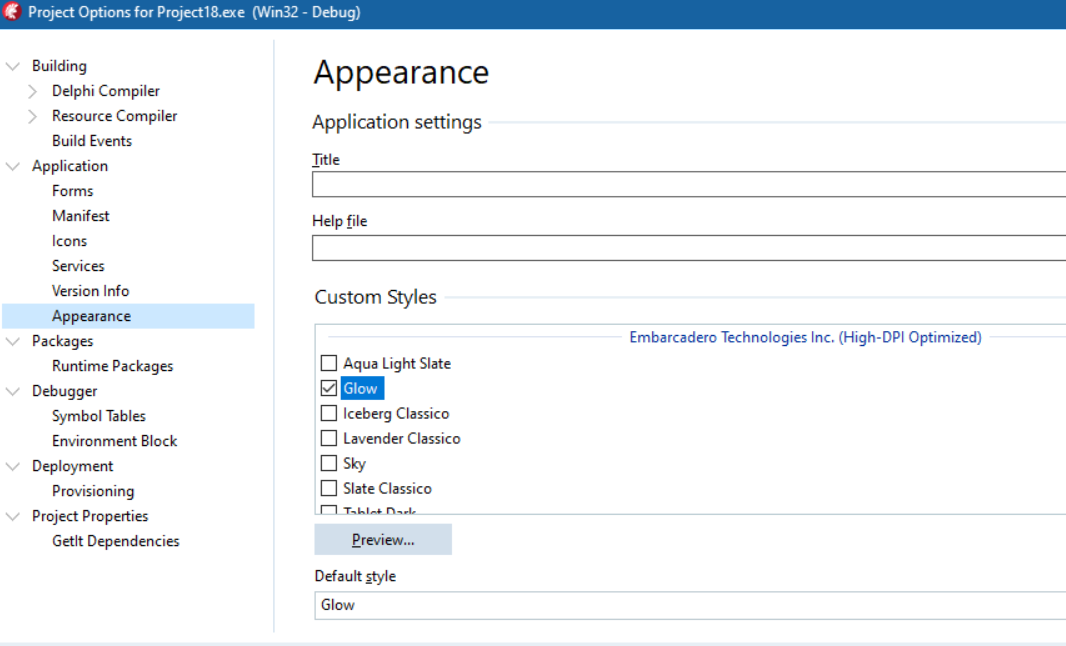Collapse the Packages tree node

[x=12, y=341]
